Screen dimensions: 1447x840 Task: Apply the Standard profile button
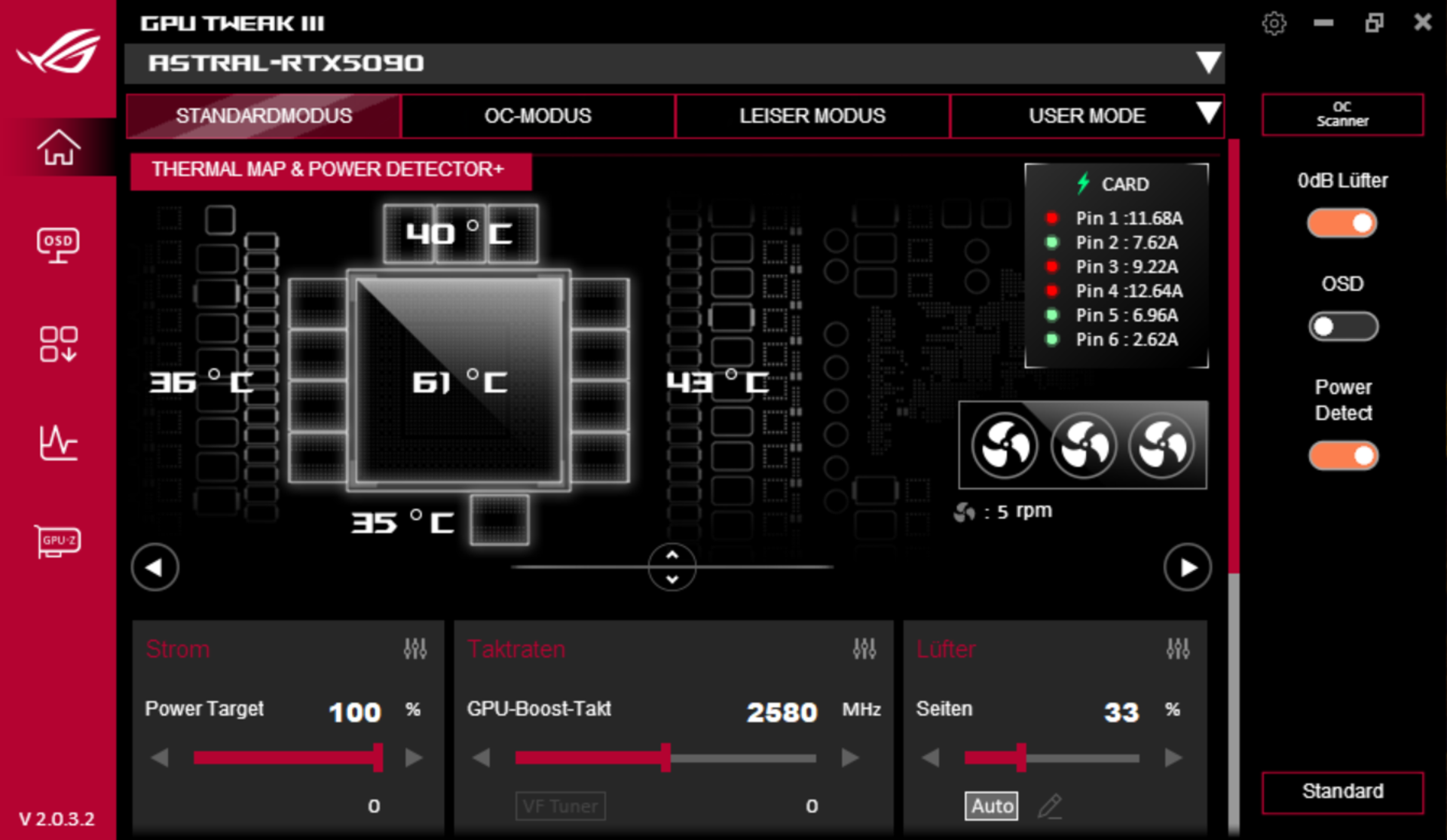(x=1342, y=792)
